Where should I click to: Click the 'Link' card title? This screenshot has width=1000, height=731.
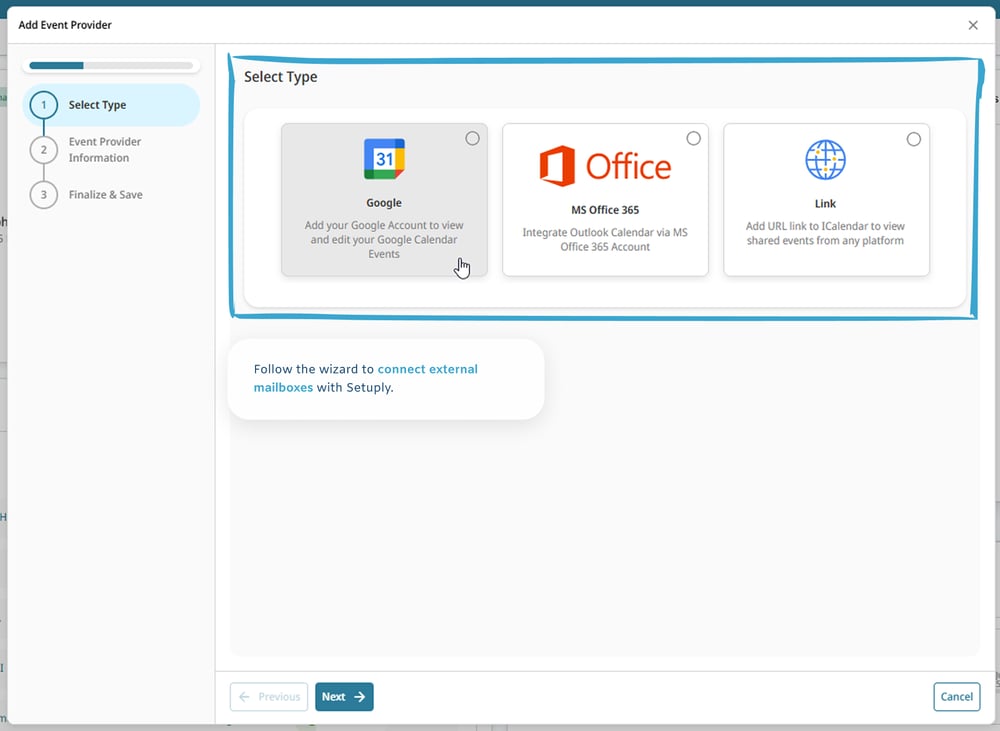click(x=825, y=203)
